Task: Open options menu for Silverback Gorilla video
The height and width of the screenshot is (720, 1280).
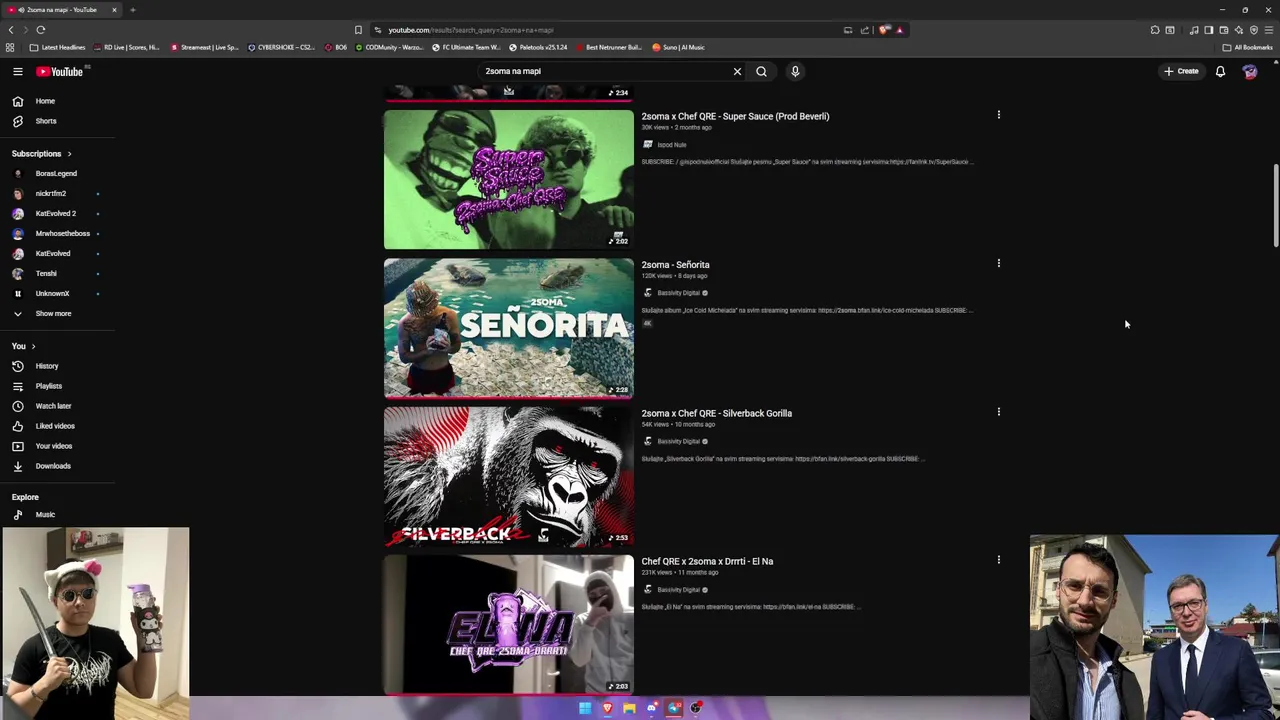Action: 998,411
